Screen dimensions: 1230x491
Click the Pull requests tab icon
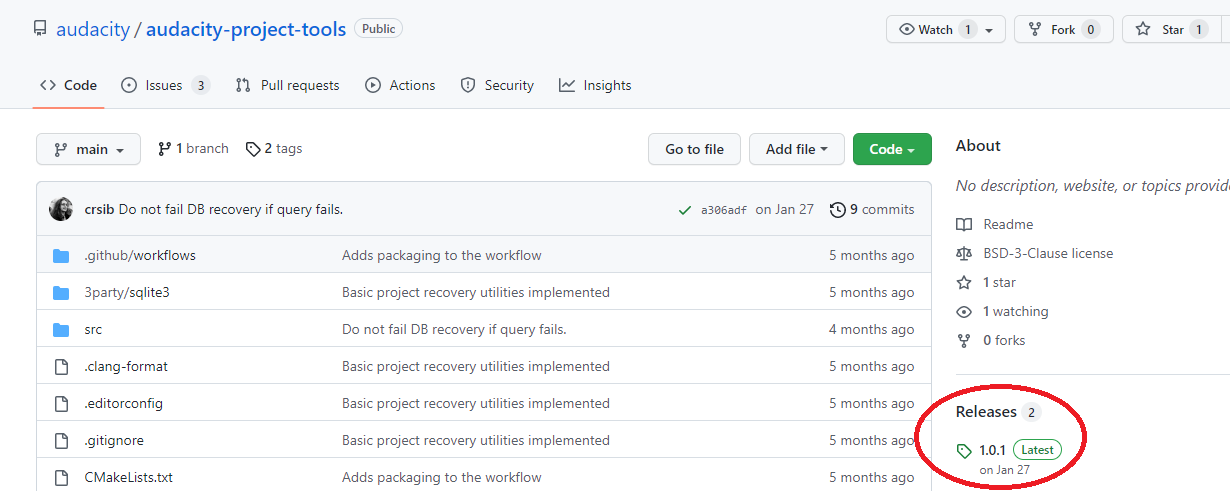pos(243,85)
